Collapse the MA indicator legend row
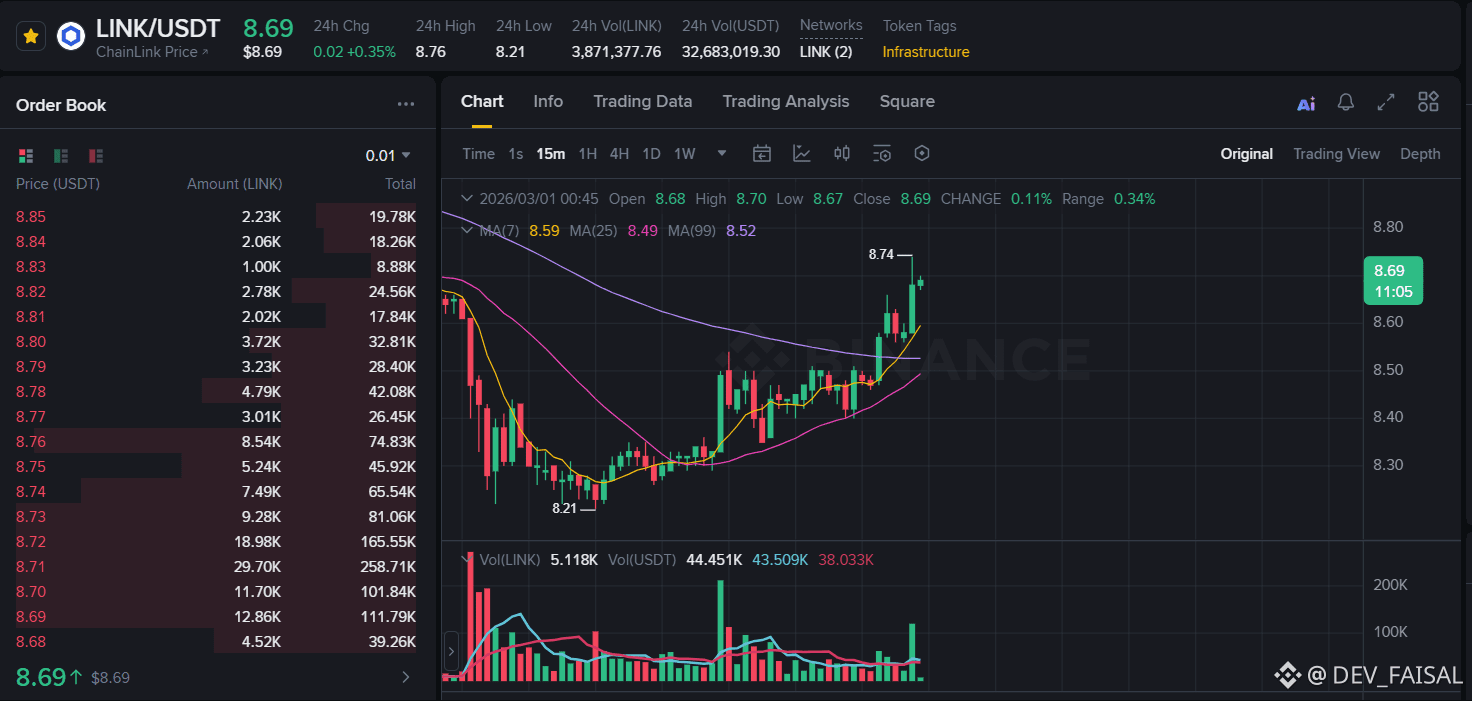Screen dimensions: 1472x701 coord(466,230)
